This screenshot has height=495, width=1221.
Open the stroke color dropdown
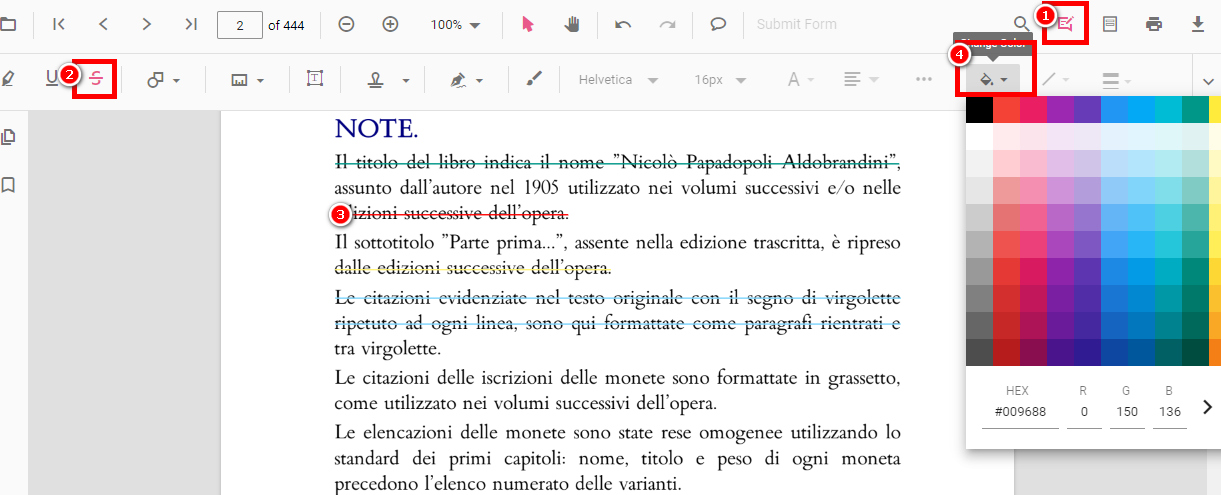[x=1055, y=79]
